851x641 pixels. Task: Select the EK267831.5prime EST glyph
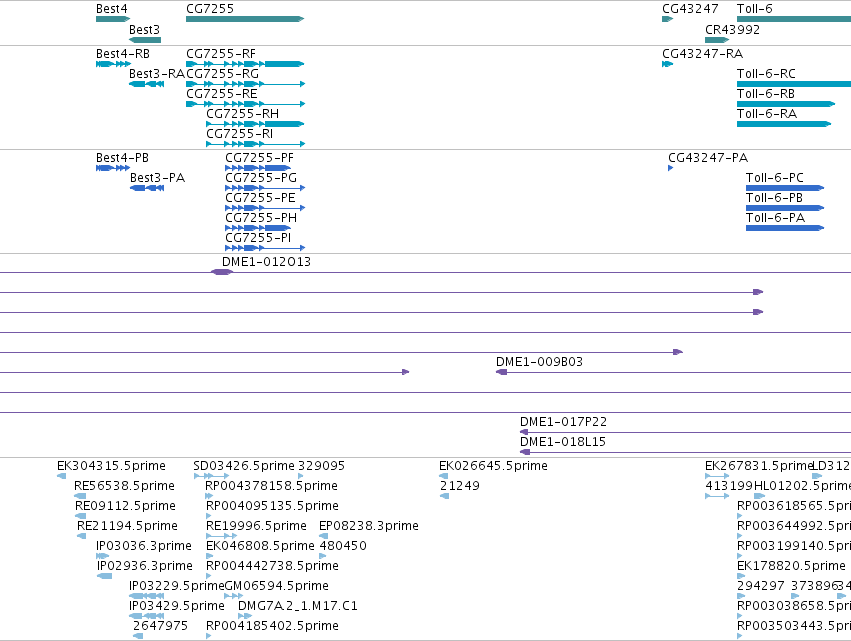717,476
